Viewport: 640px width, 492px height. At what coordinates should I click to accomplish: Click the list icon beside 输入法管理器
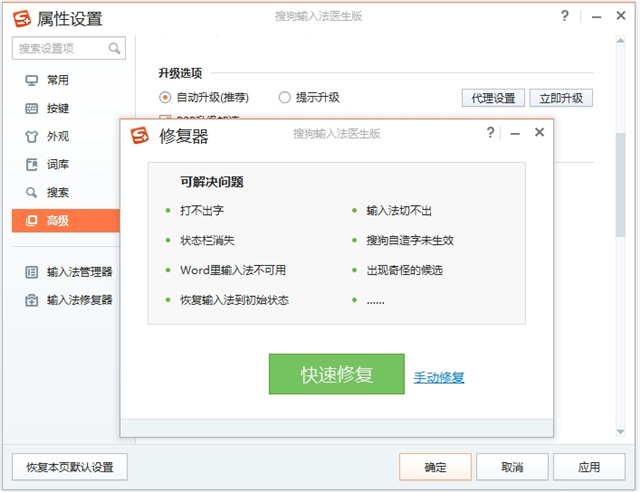pyautogui.click(x=31, y=272)
